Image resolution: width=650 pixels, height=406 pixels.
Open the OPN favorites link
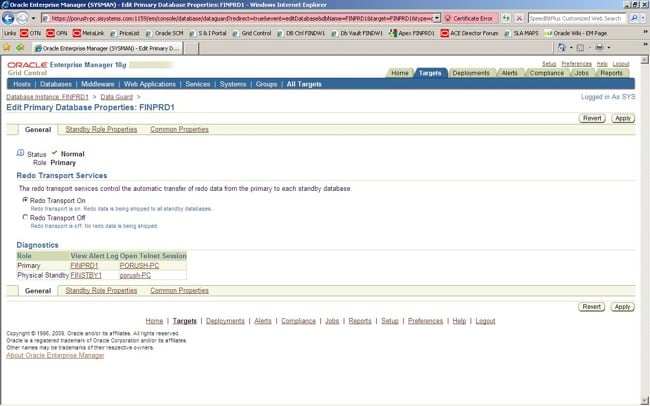[57, 33]
